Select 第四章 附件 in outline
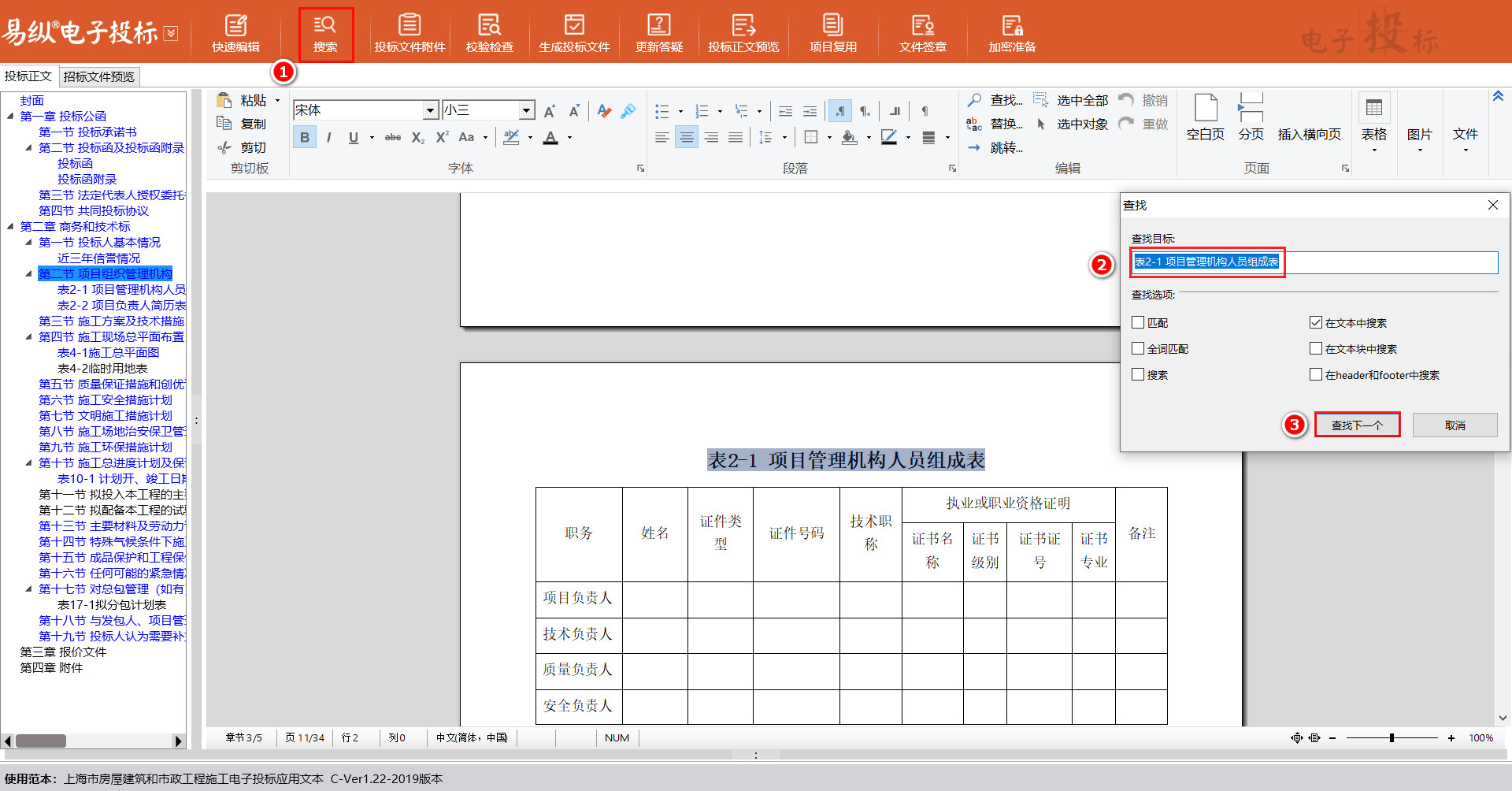 (x=51, y=668)
